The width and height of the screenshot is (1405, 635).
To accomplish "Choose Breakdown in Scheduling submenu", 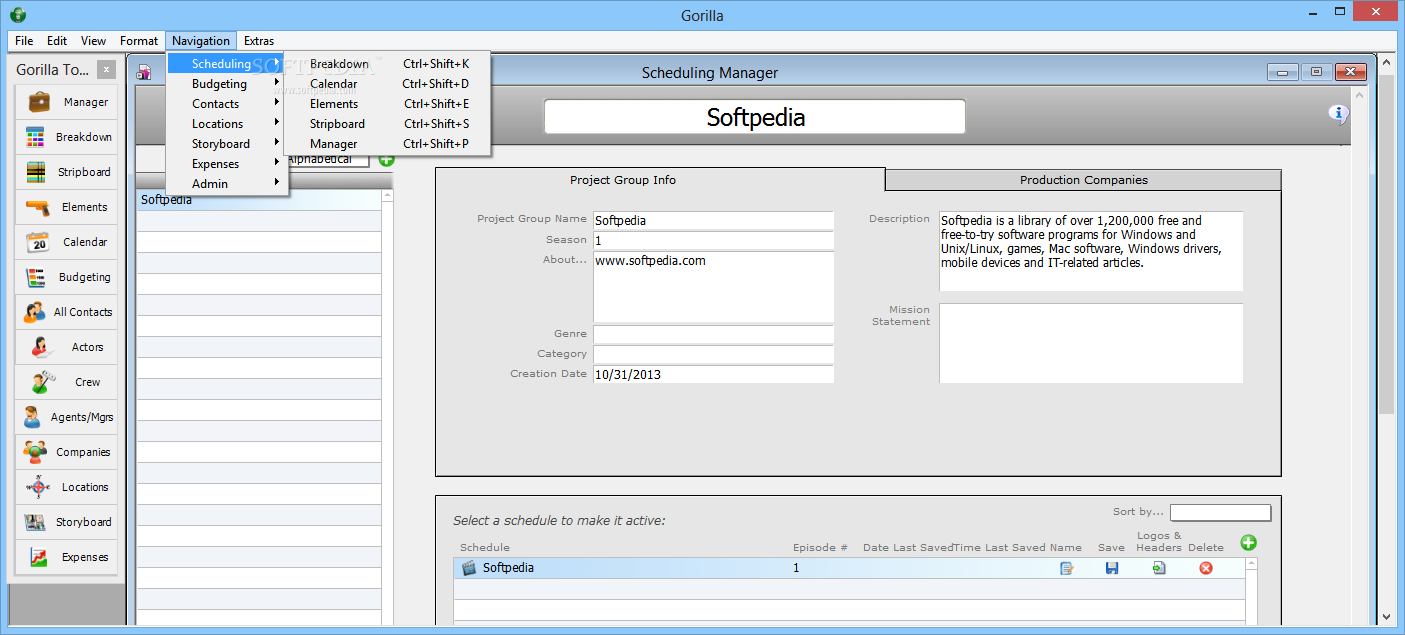I will [387, 64].
